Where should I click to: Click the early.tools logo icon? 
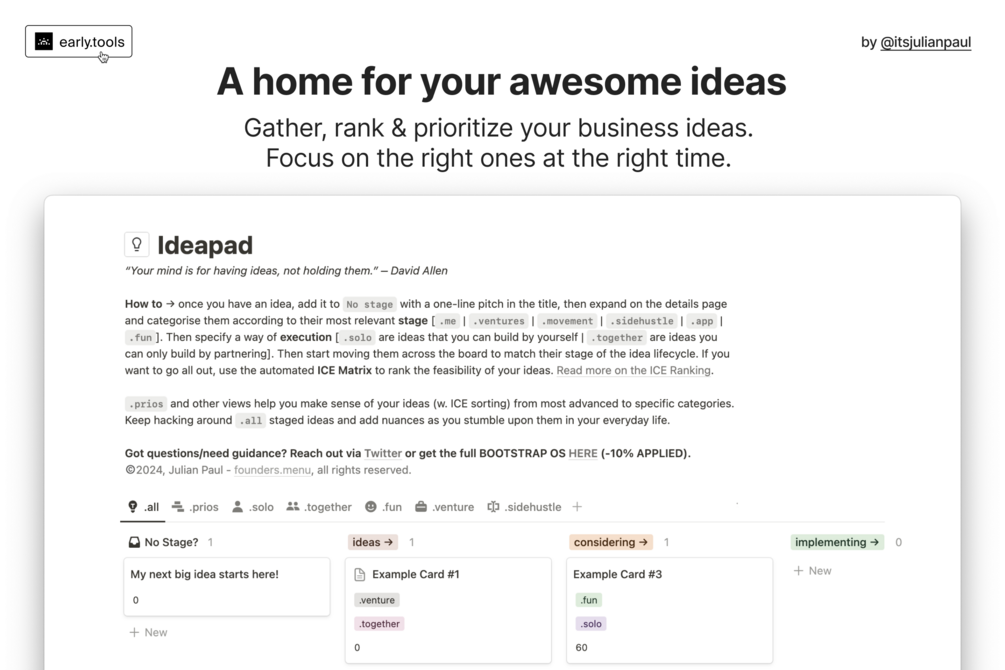tap(44, 41)
